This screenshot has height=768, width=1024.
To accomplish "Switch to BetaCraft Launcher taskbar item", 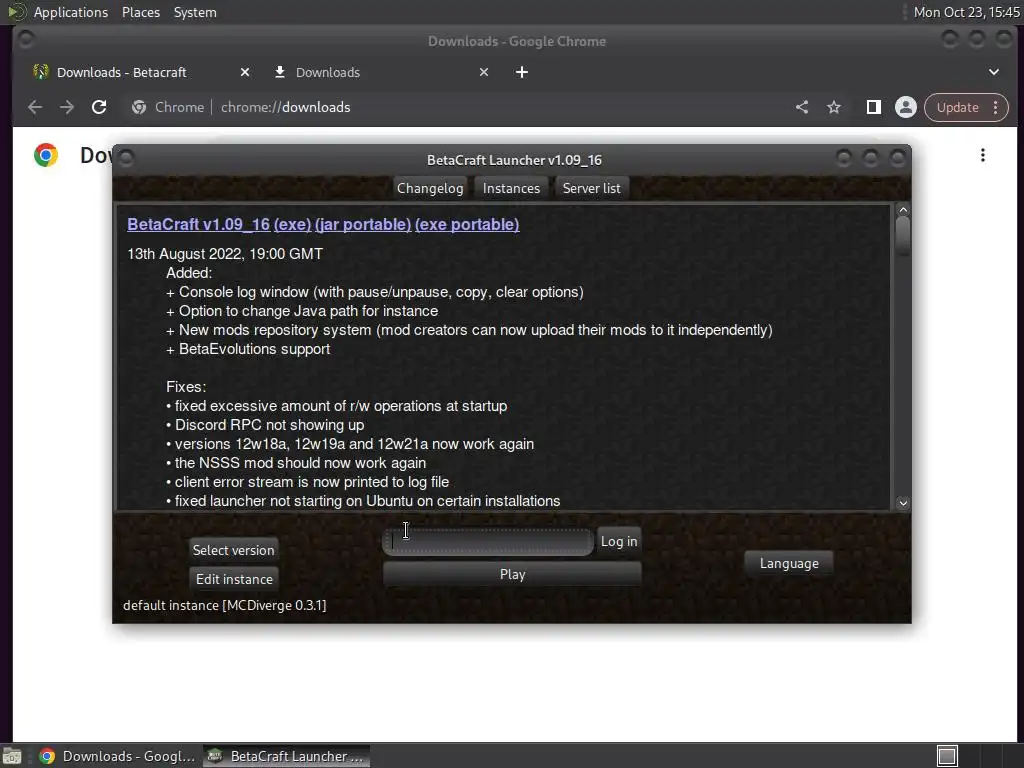I will 286,756.
